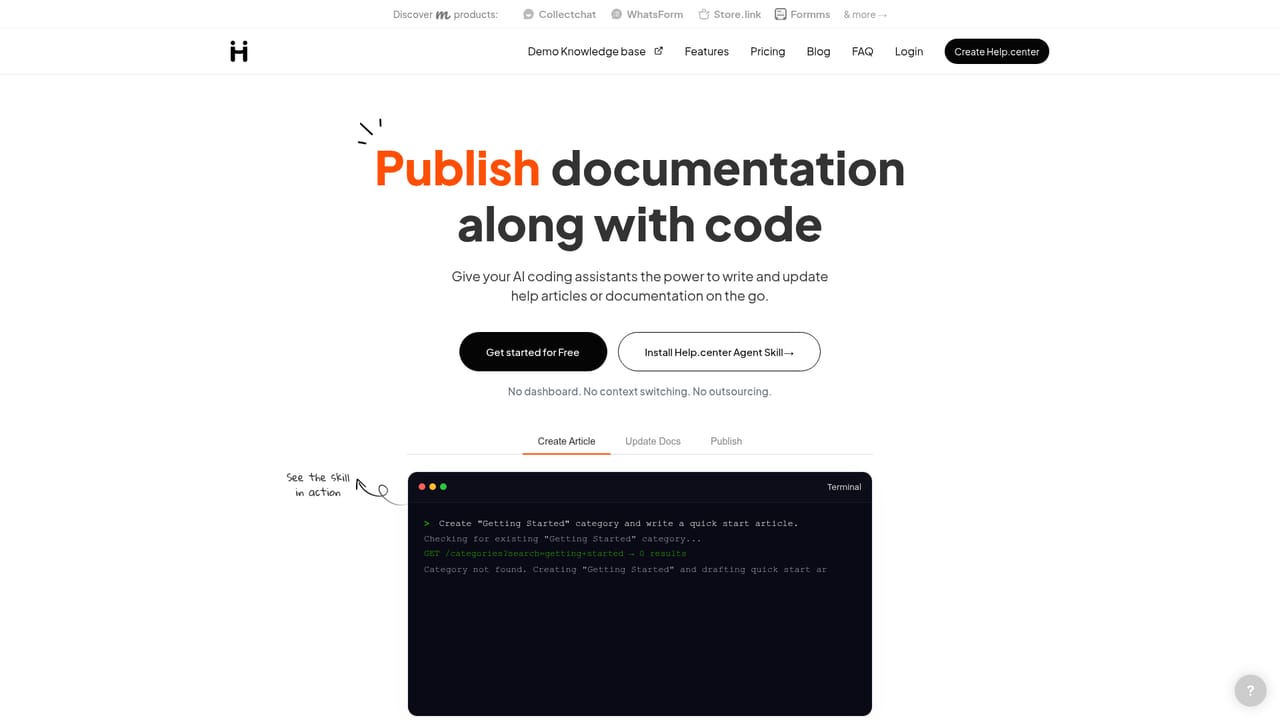Open the Formms product link
This screenshot has width=1280, height=720.
pos(802,14)
